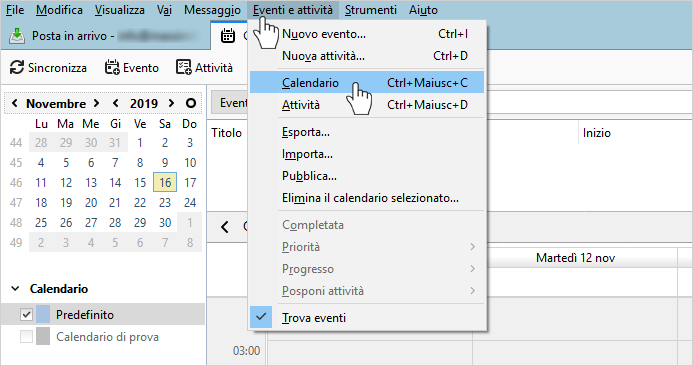Jump to today circle button
The width and height of the screenshot is (693, 366).
tap(191, 103)
